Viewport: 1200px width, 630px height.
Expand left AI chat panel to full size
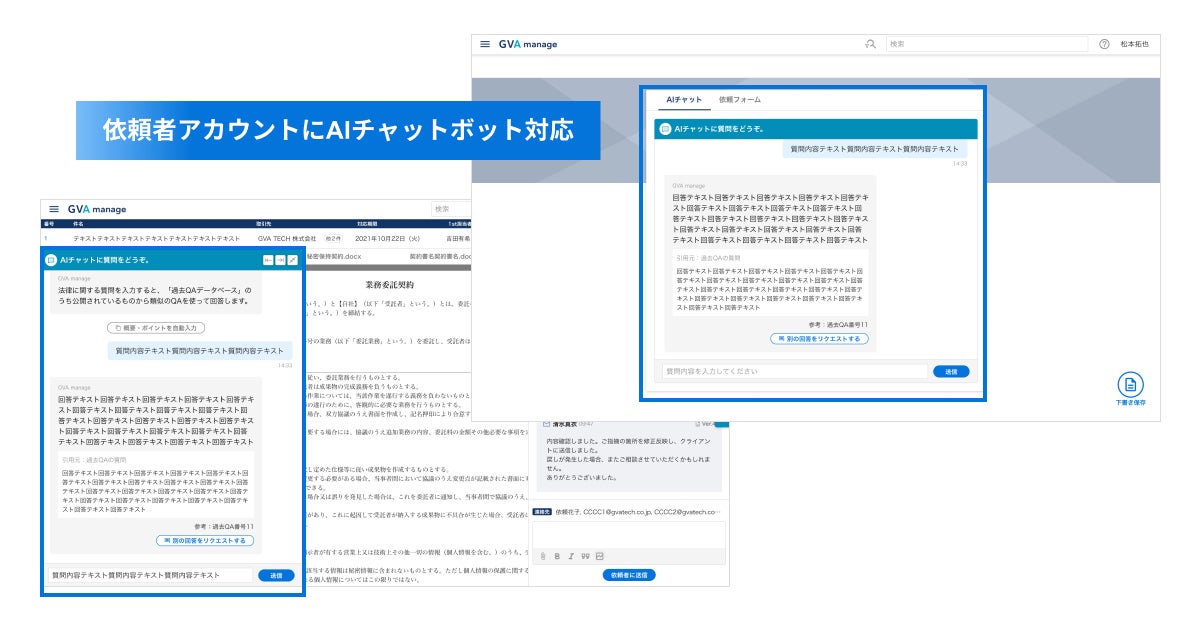[293, 260]
